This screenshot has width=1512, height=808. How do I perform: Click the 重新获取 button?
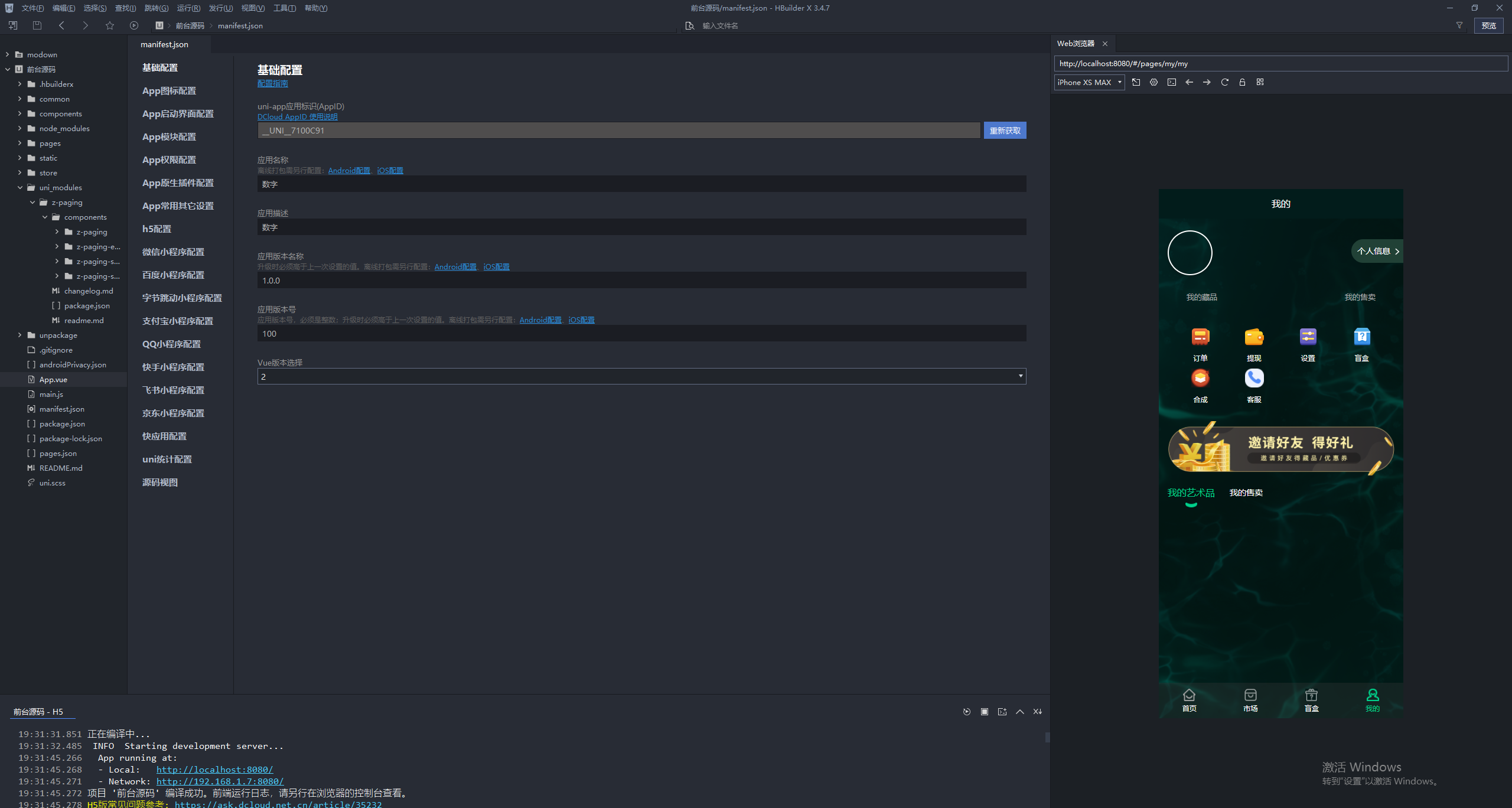(1005, 131)
